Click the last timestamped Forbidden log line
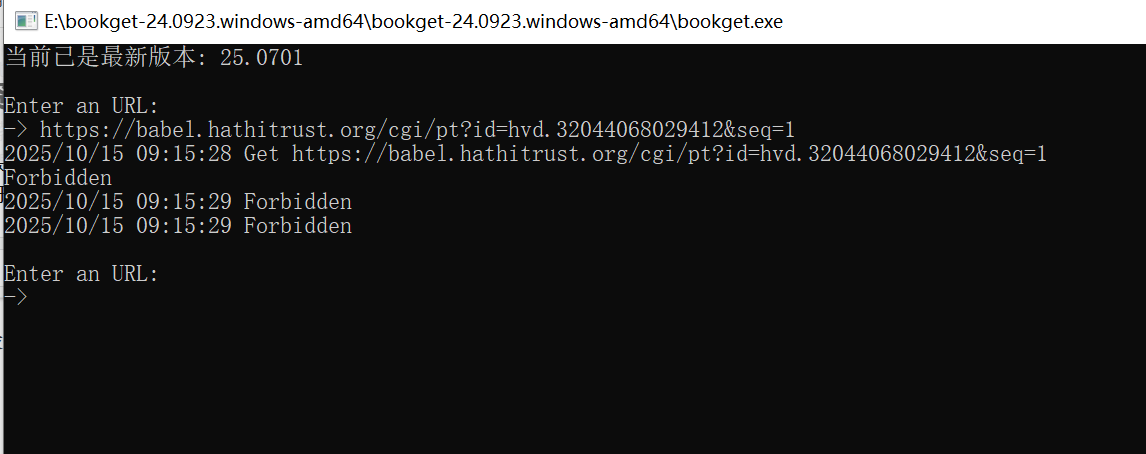Viewport: 1146px width, 454px height. click(x=178, y=226)
